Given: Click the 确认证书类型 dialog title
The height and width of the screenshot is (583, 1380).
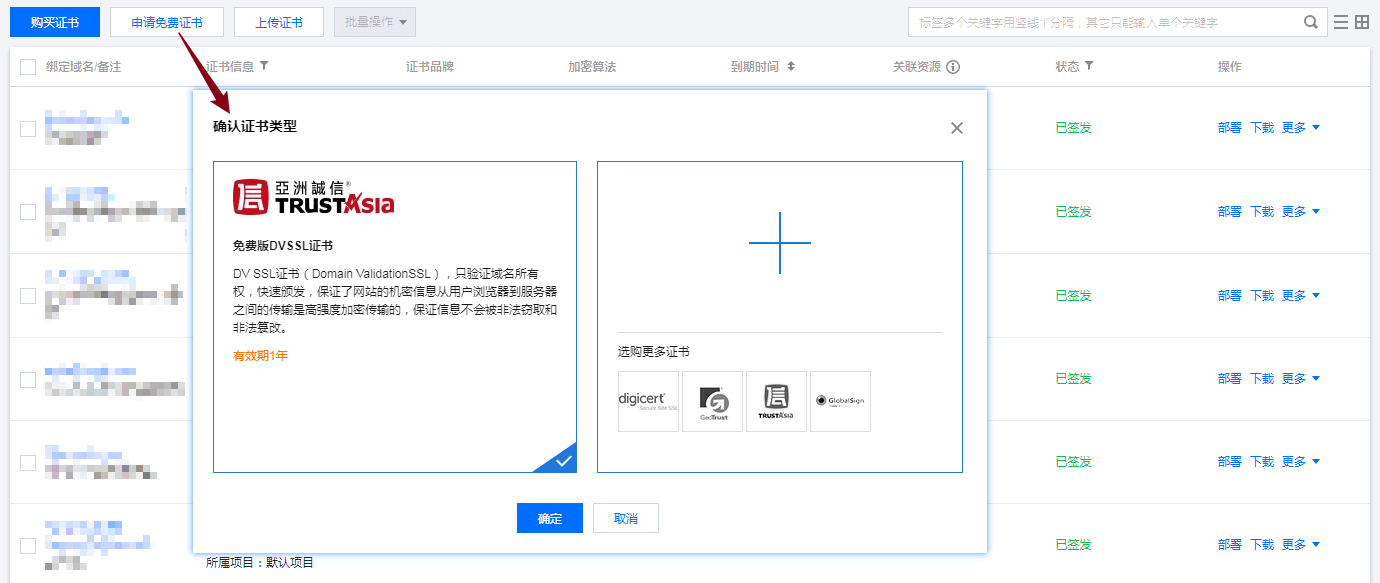Looking at the screenshot, I should pos(255,126).
